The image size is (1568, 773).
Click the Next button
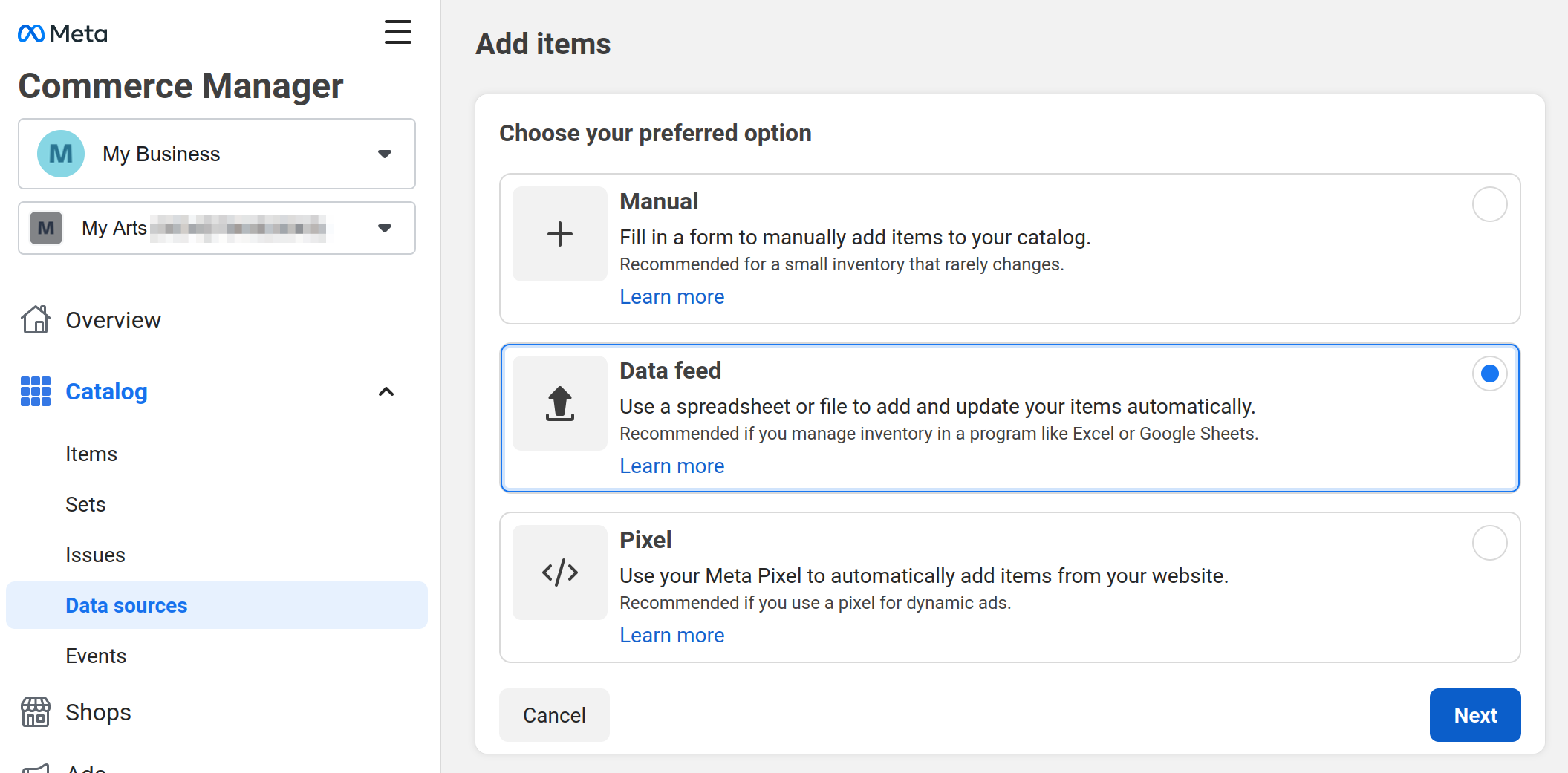1475,715
